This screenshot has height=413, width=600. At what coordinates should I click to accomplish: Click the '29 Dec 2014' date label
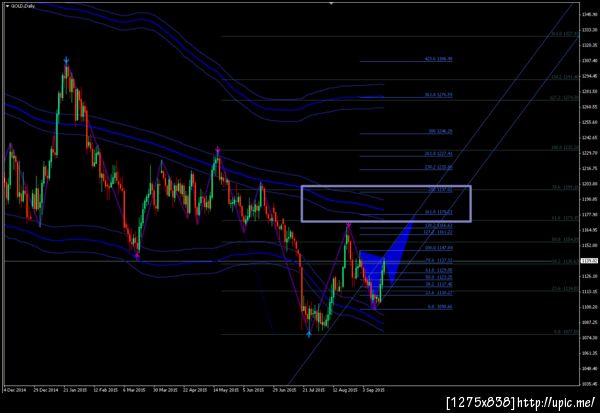[x=46, y=390]
